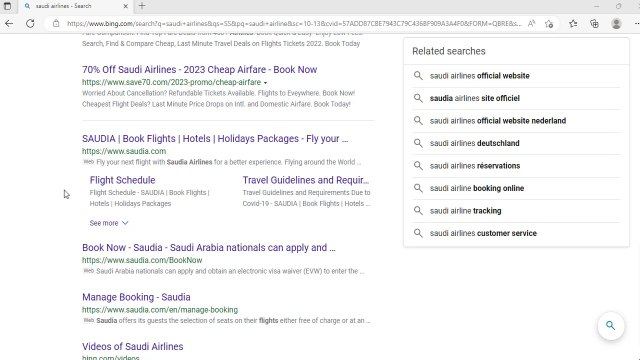Expand See more sitelinks
The height and width of the screenshot is (360, 640).
coord(109,223)
